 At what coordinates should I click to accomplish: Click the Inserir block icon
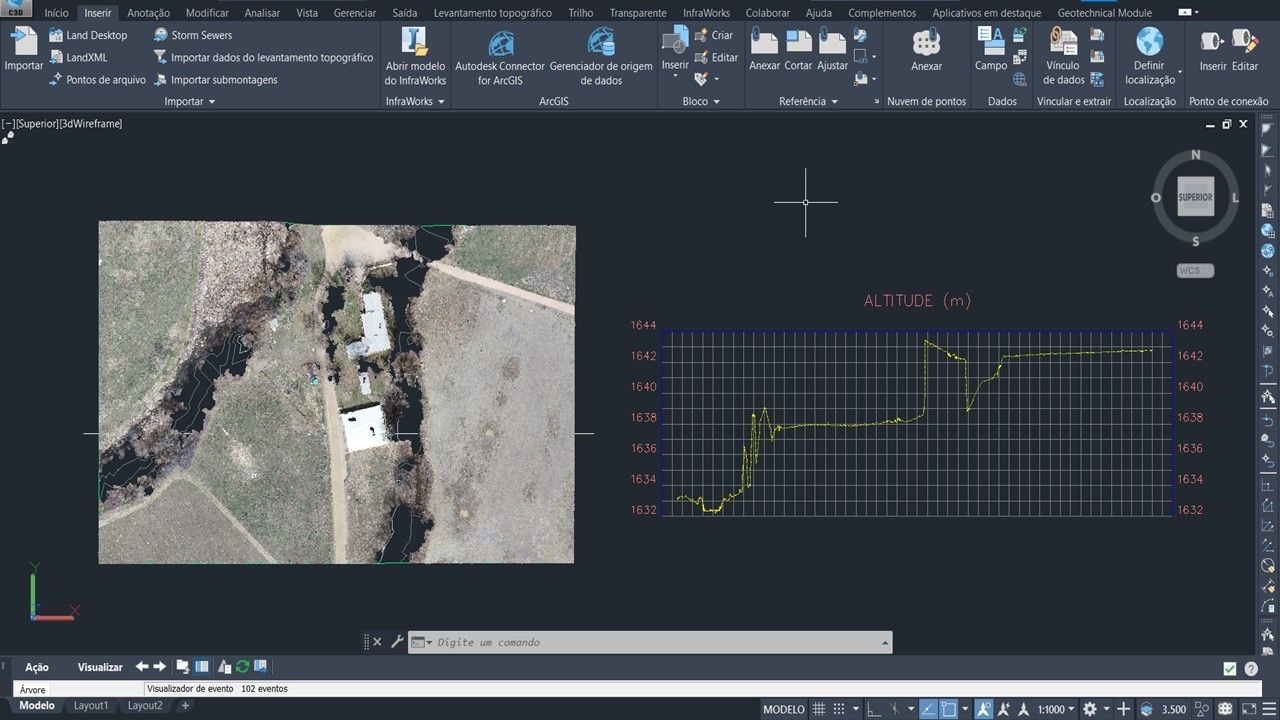[675, 42]
